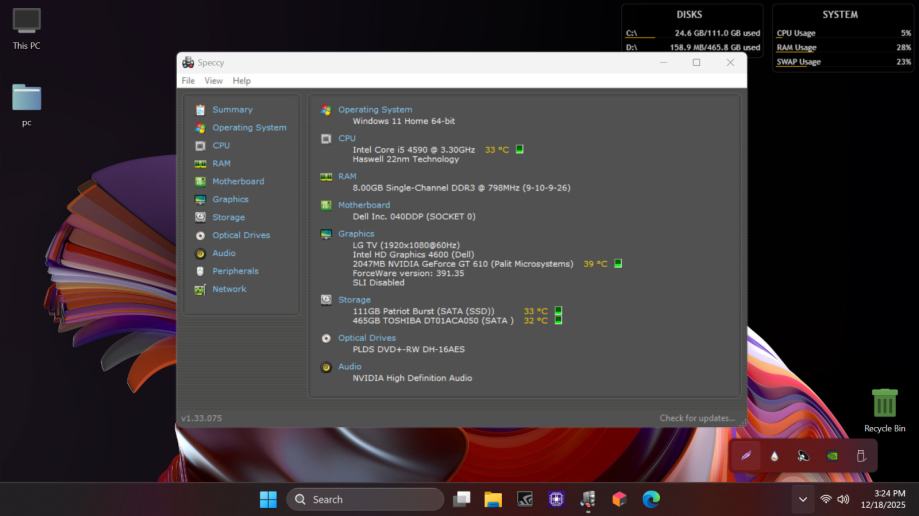Click the NVIDIA icon in tray overflow
The image size is (919, 516).
(x=832, y=456)
